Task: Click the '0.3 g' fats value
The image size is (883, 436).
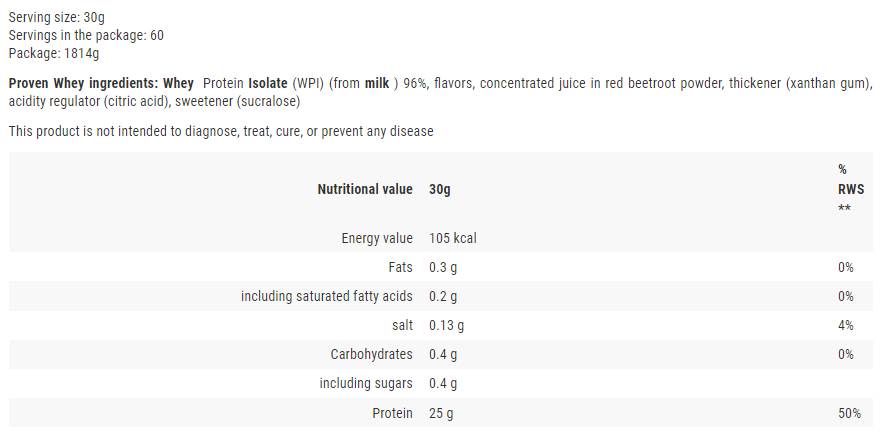Action: point(443,267)
